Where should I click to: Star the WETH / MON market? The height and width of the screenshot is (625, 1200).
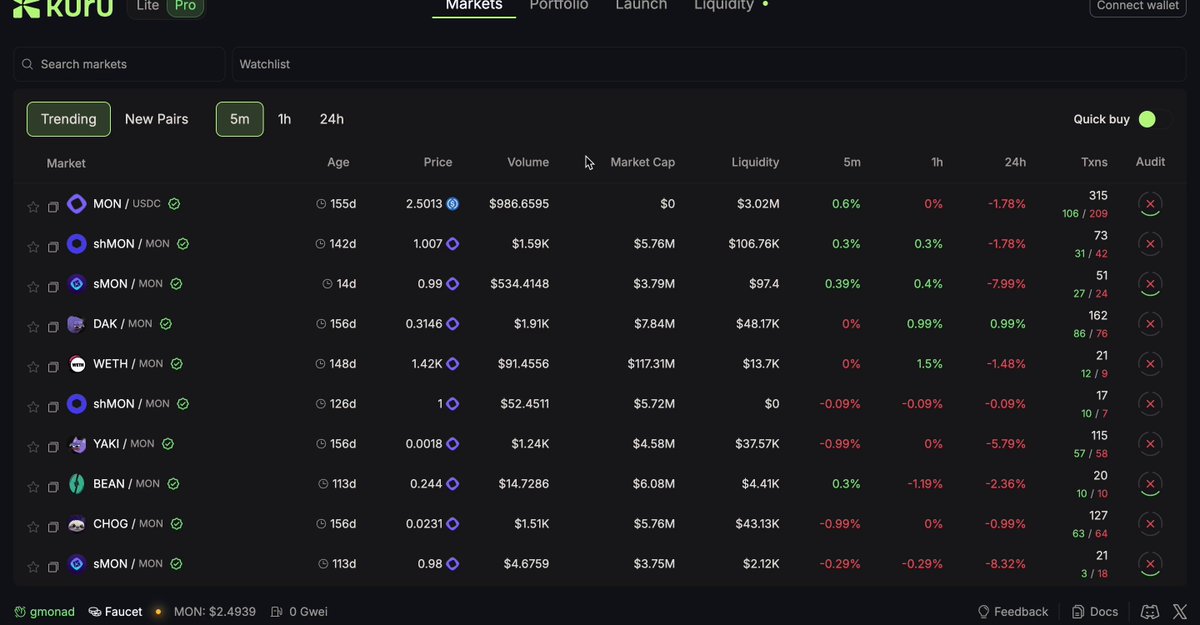point(33,365)
